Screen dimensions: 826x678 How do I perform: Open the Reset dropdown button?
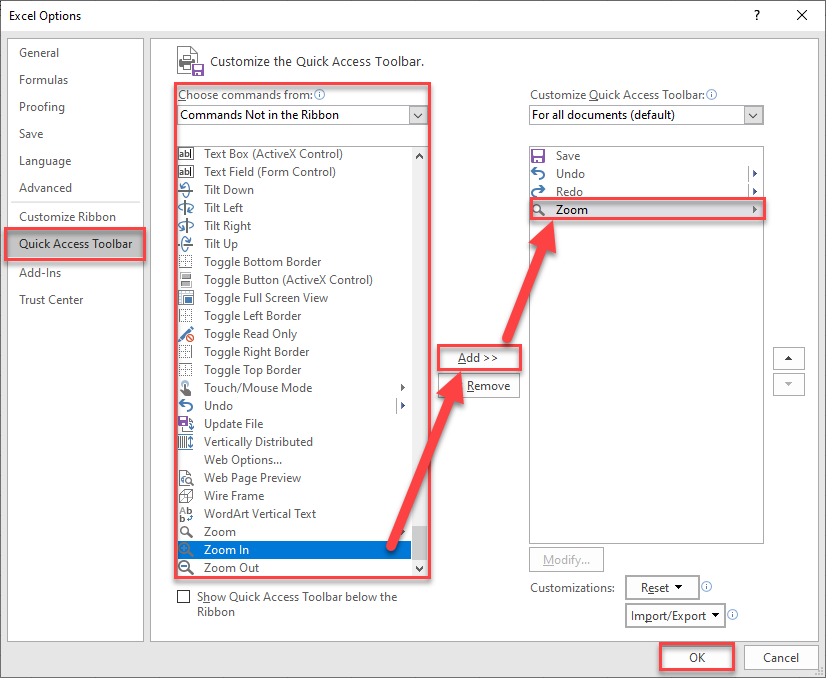(662, 587)
